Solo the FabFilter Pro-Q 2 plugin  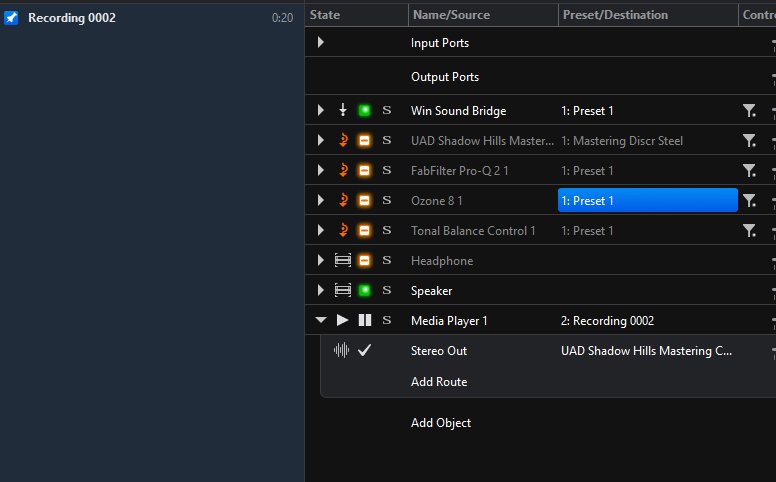(387, 170)
